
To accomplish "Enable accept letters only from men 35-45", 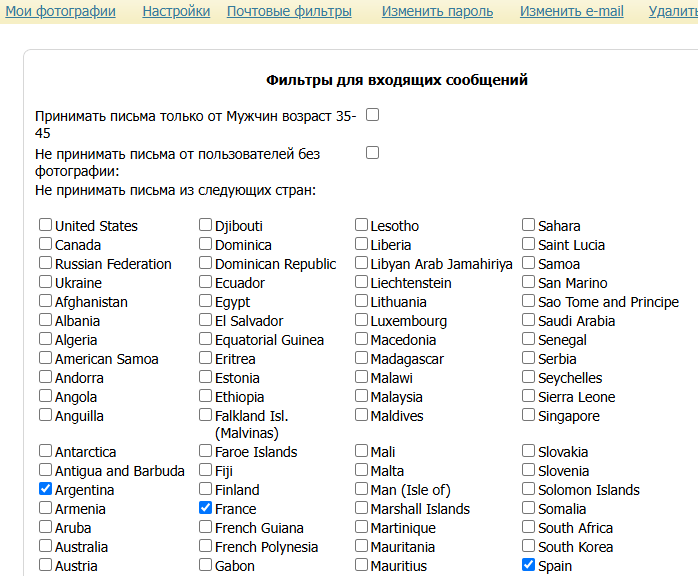I will pos(372,115).
